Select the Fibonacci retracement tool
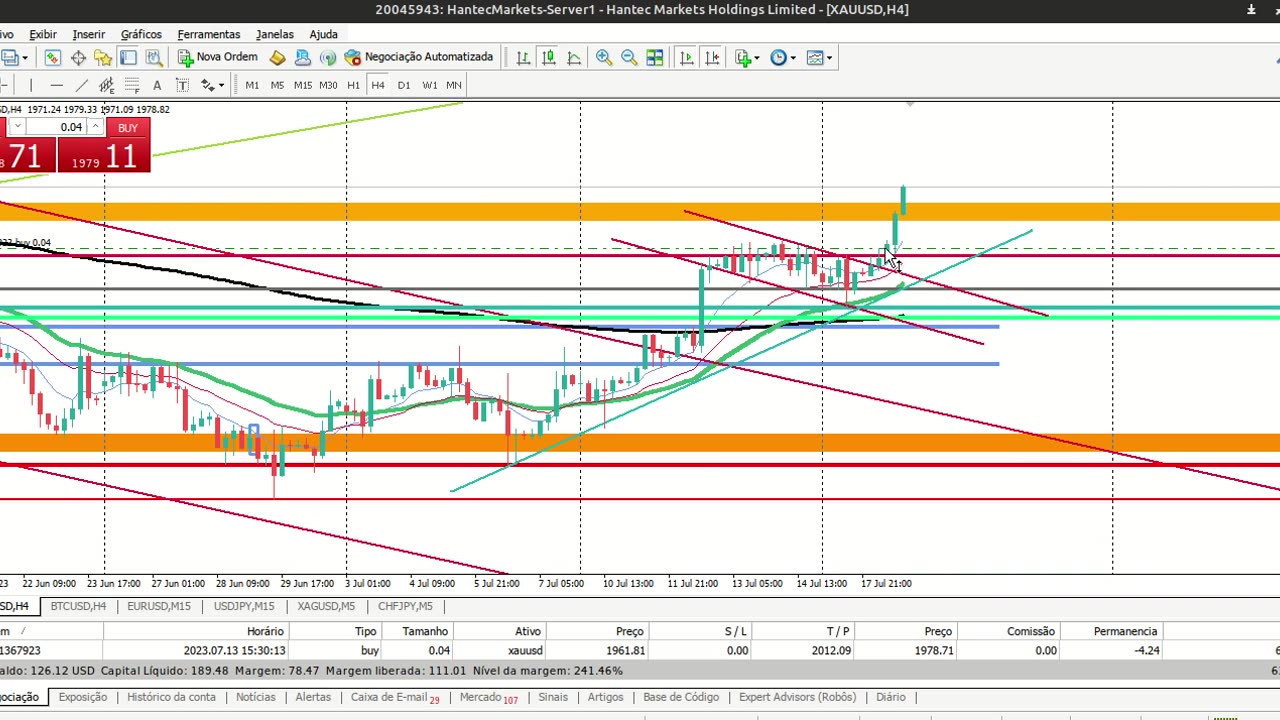This screenshot has width=1280, height=720. pyautogui.click(x=132, y=85)
